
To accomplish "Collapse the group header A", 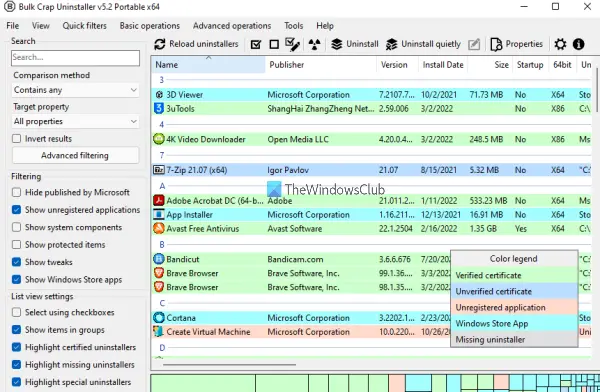I will pyautogui.click(x=162, y=186).
